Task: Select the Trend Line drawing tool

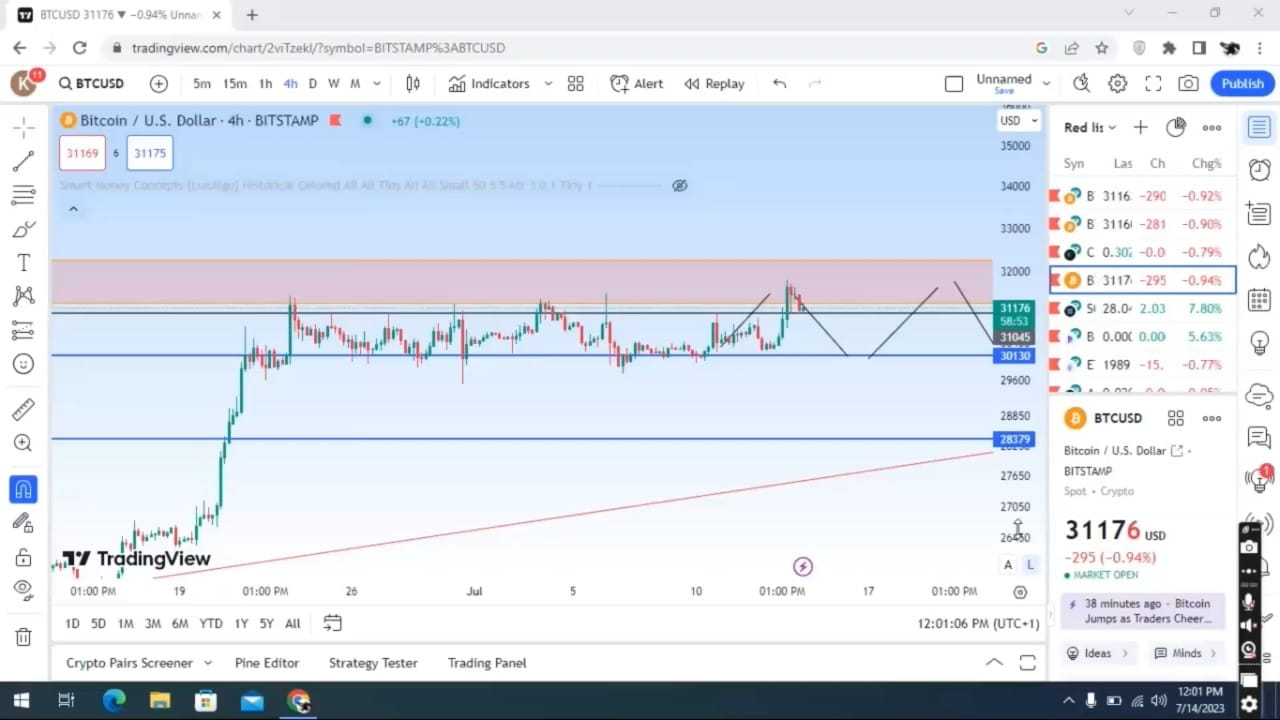Action: point(24,162)
